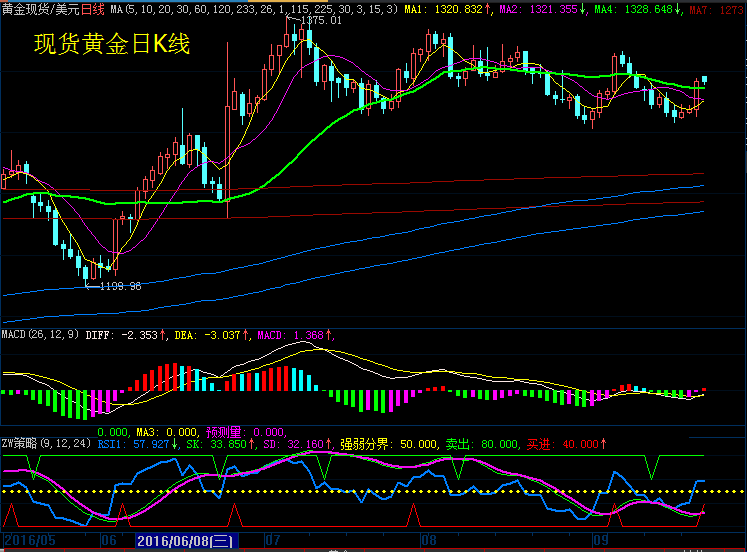Open the ZW策略(9,12,24) indicator label
The height and width of the screenshot is (552, 747).
click(x=46, y=442)
